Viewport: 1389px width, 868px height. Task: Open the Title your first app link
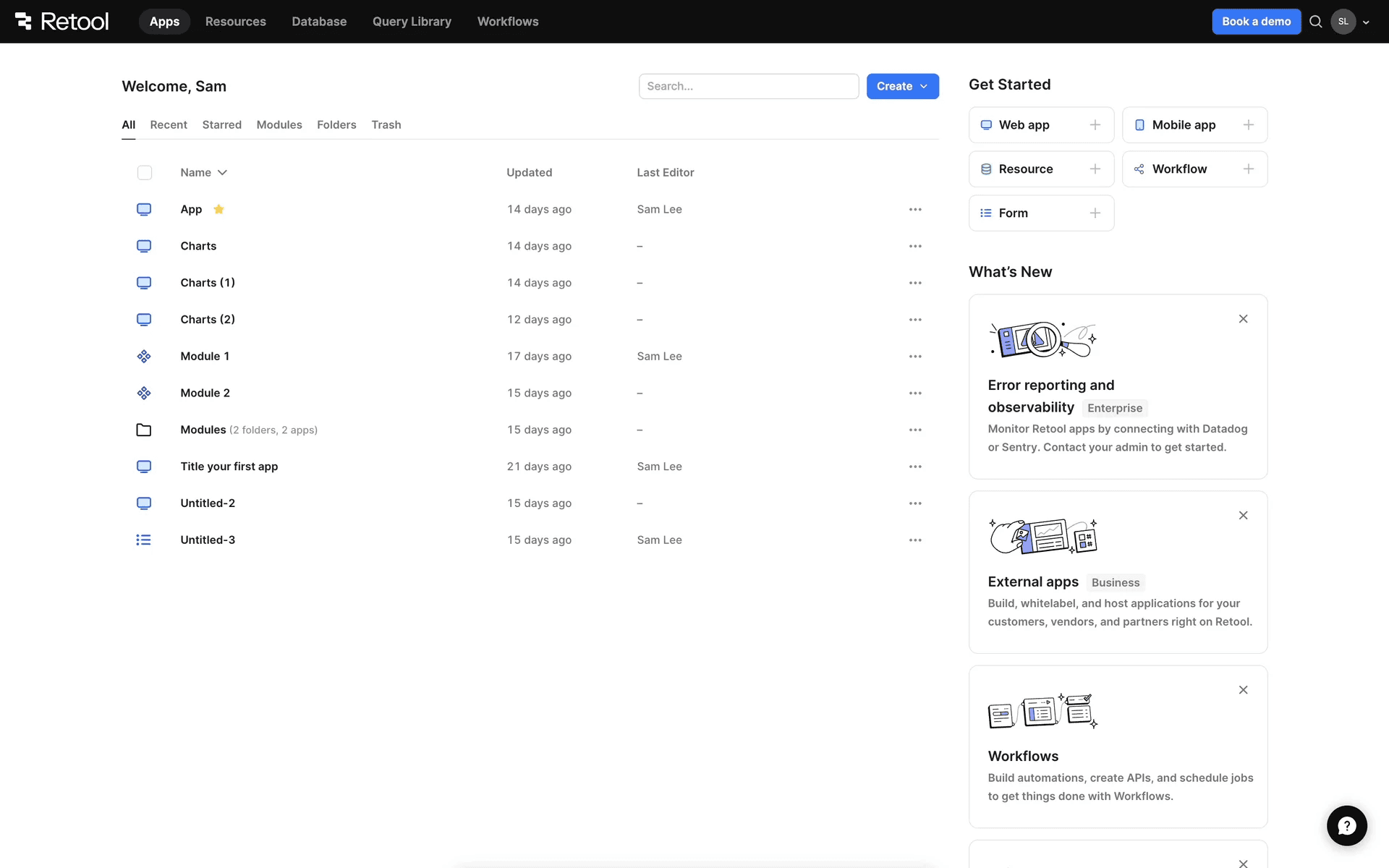(x=229, y=467)
